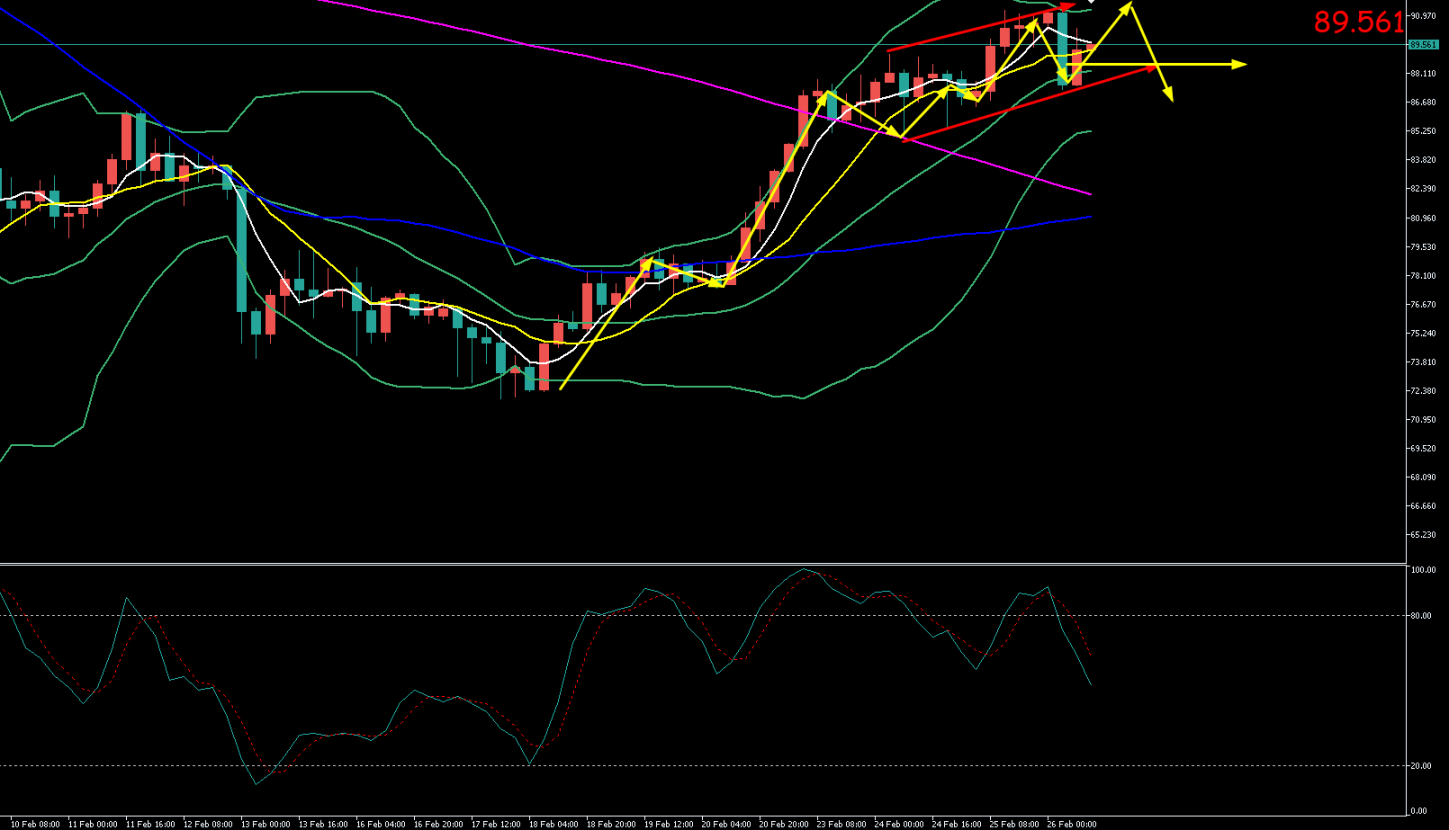Screen dimensions: 1449x830
Task: Select the right end of blue moving average
Action: tap(1089, 216)
